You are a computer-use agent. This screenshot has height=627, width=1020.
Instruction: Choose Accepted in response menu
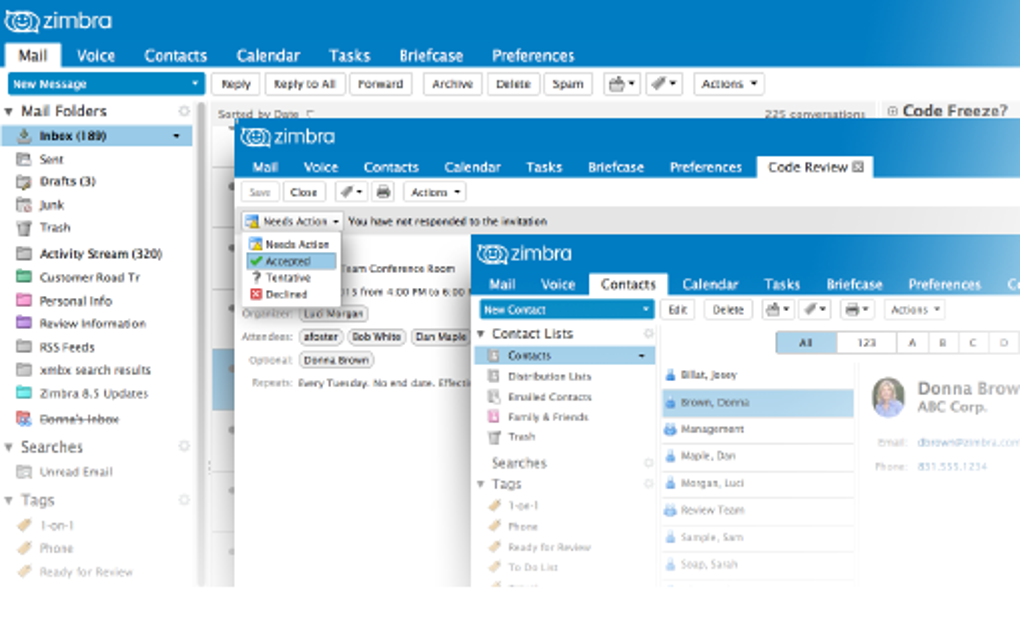click(291, 261)
